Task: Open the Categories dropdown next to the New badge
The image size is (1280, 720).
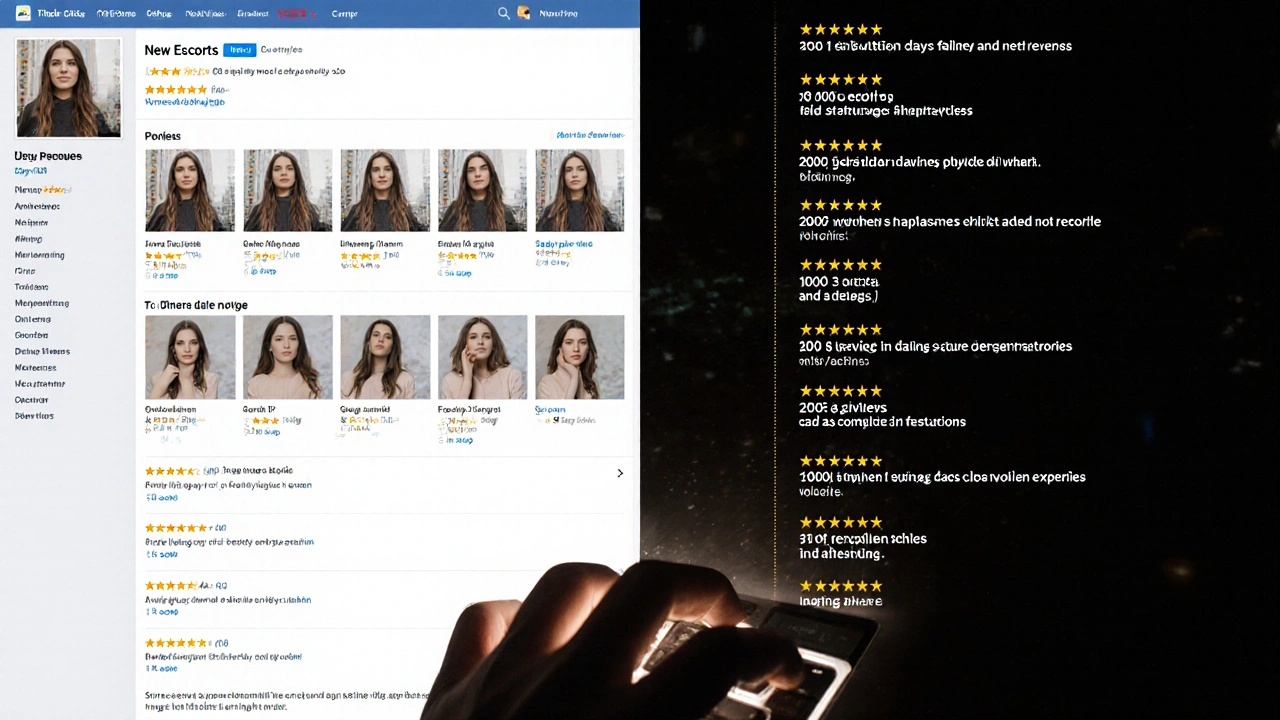Action: click(x=281, y=49)
